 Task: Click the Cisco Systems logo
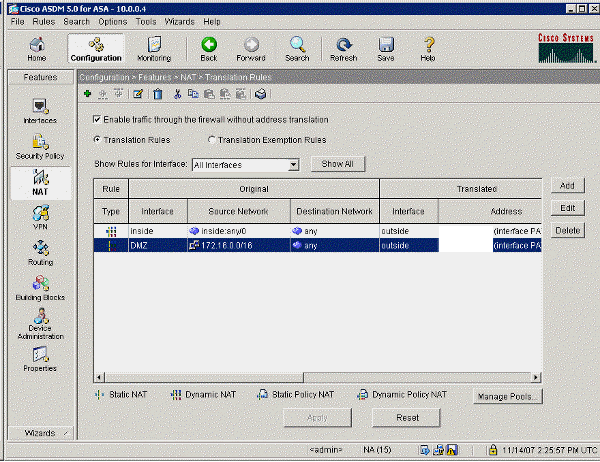point(566,48)
